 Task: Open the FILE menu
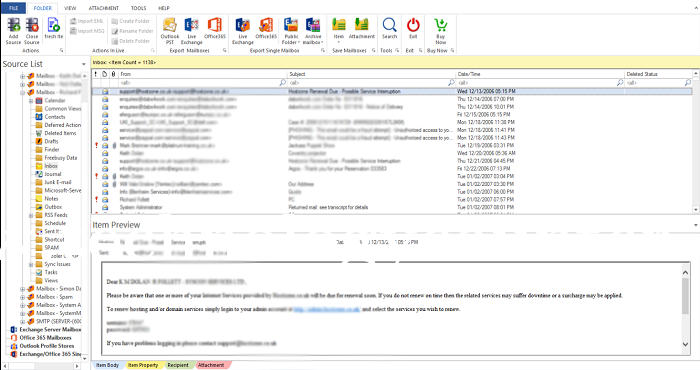point(13,8)
